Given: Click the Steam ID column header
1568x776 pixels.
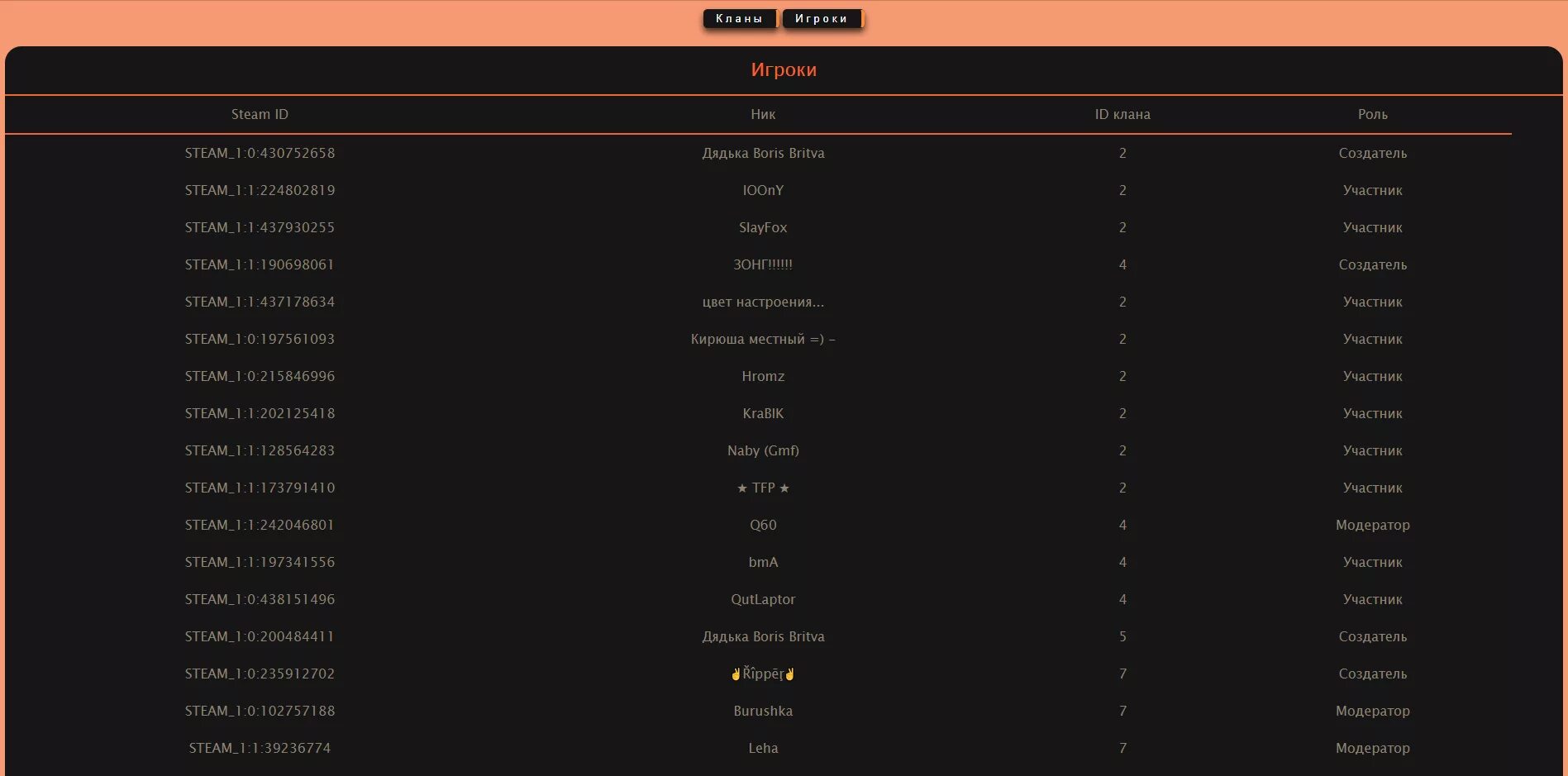Looking at the screenshot, I should click(x=260, y=114).
